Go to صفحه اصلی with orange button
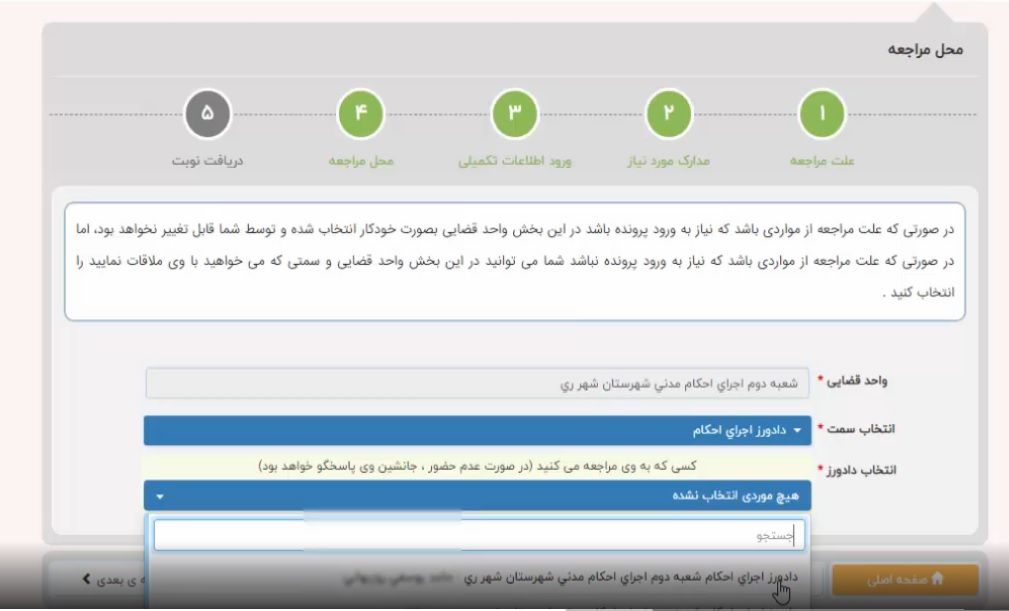Screen dimensions: 1009x611 click(905, 579)
